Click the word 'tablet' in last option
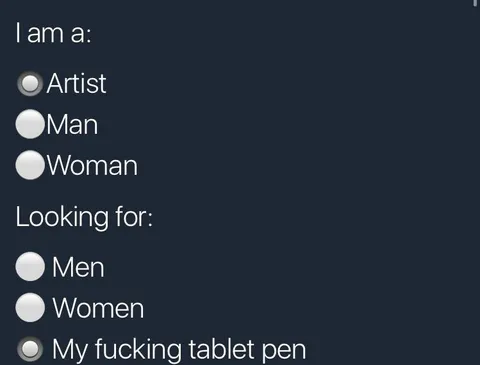Screen dimensions: 480x365 [221, 349]
